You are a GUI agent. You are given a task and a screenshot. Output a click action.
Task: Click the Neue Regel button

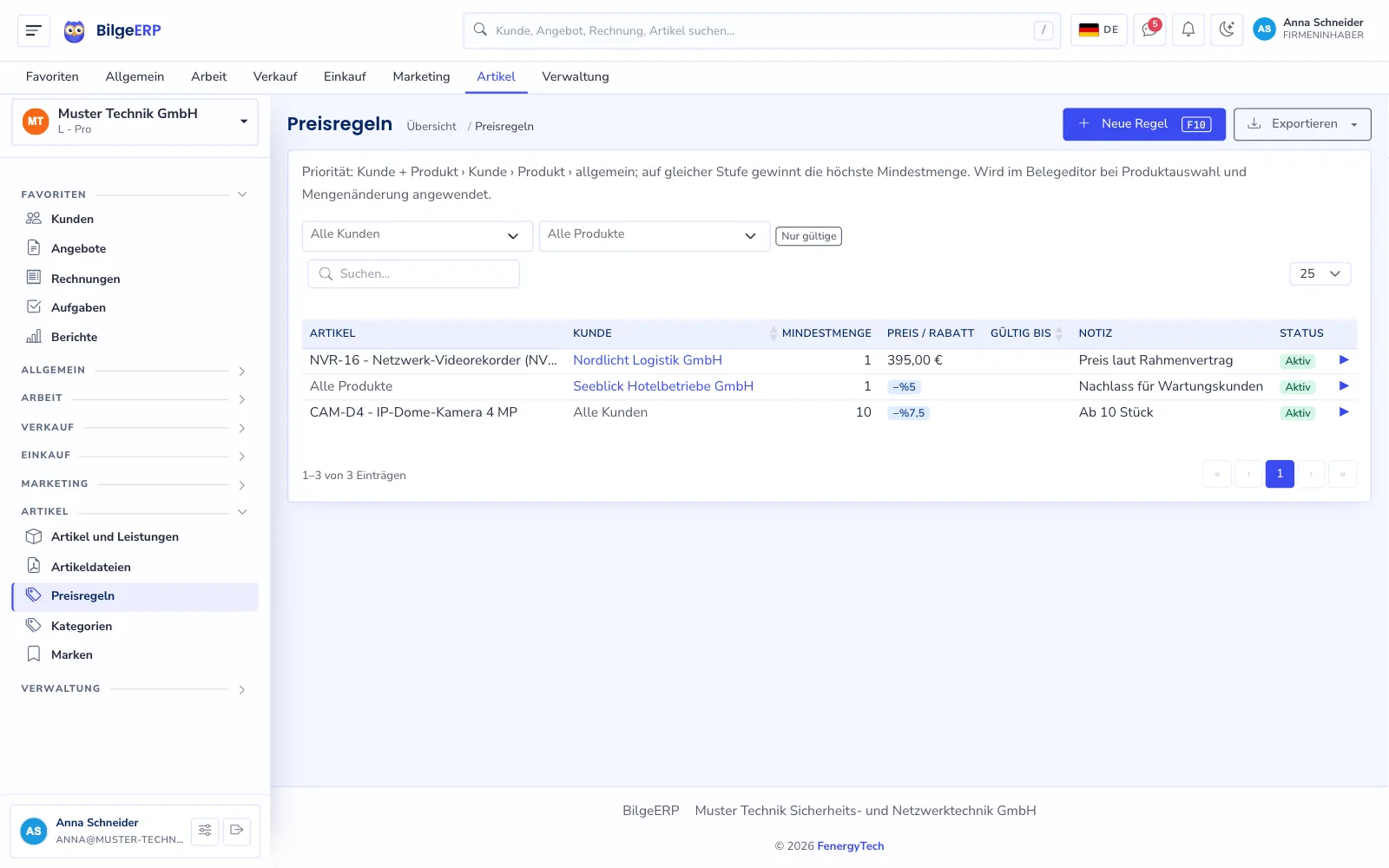[x=1144, y=124]
